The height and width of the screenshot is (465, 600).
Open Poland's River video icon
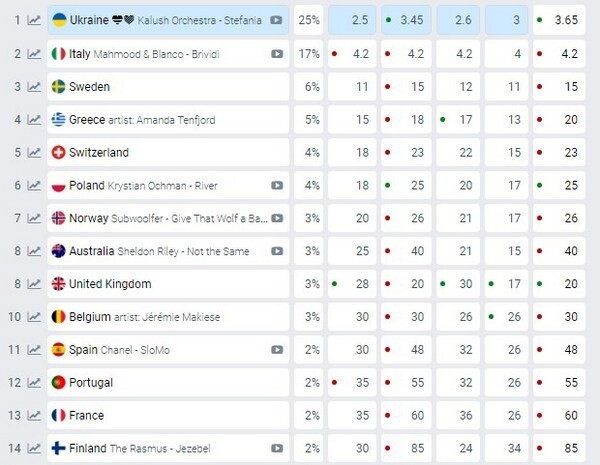pyautogui.click(x=277, y=186)
